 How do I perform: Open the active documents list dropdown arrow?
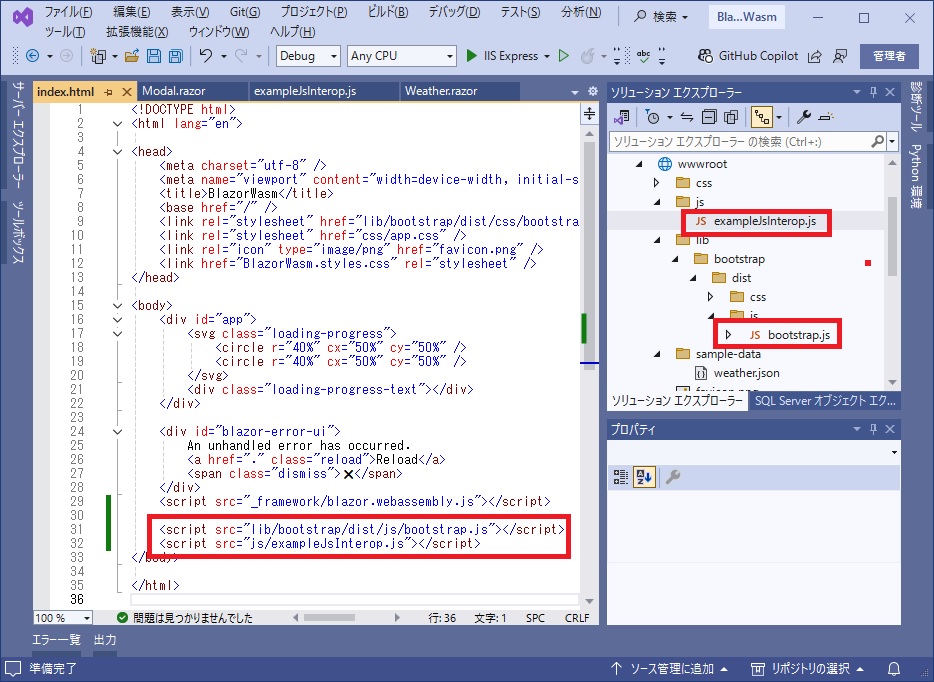pos(574,92)
